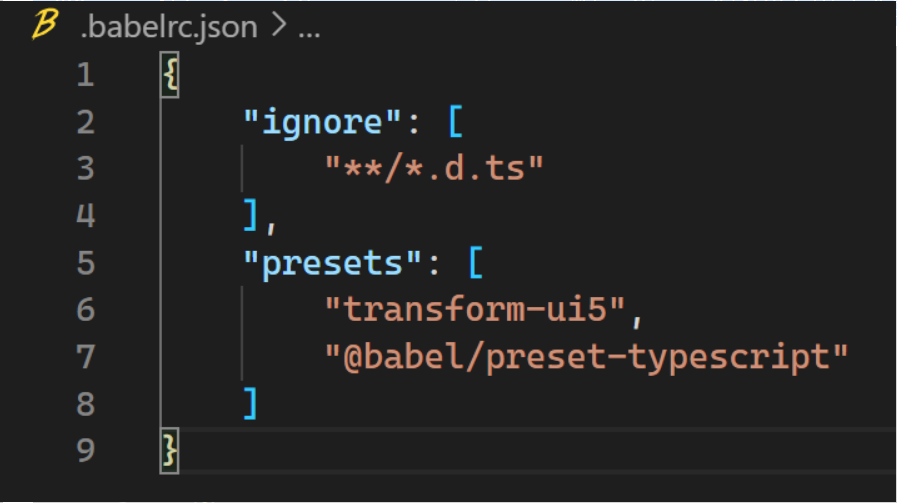Click the "**/*.d.ts" string value
The width and height of the screenshot is (897, 503).
(434, 168)
